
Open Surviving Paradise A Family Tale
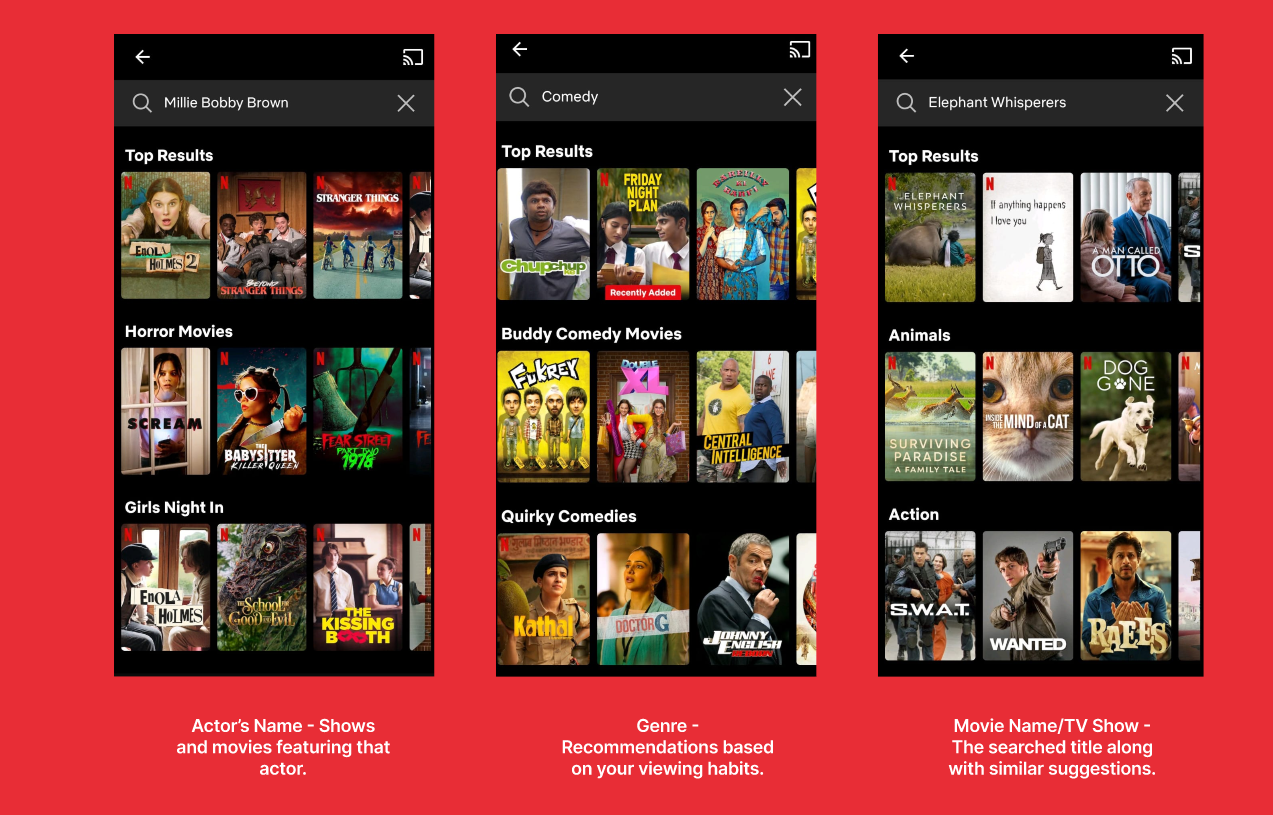pos(930,416)
